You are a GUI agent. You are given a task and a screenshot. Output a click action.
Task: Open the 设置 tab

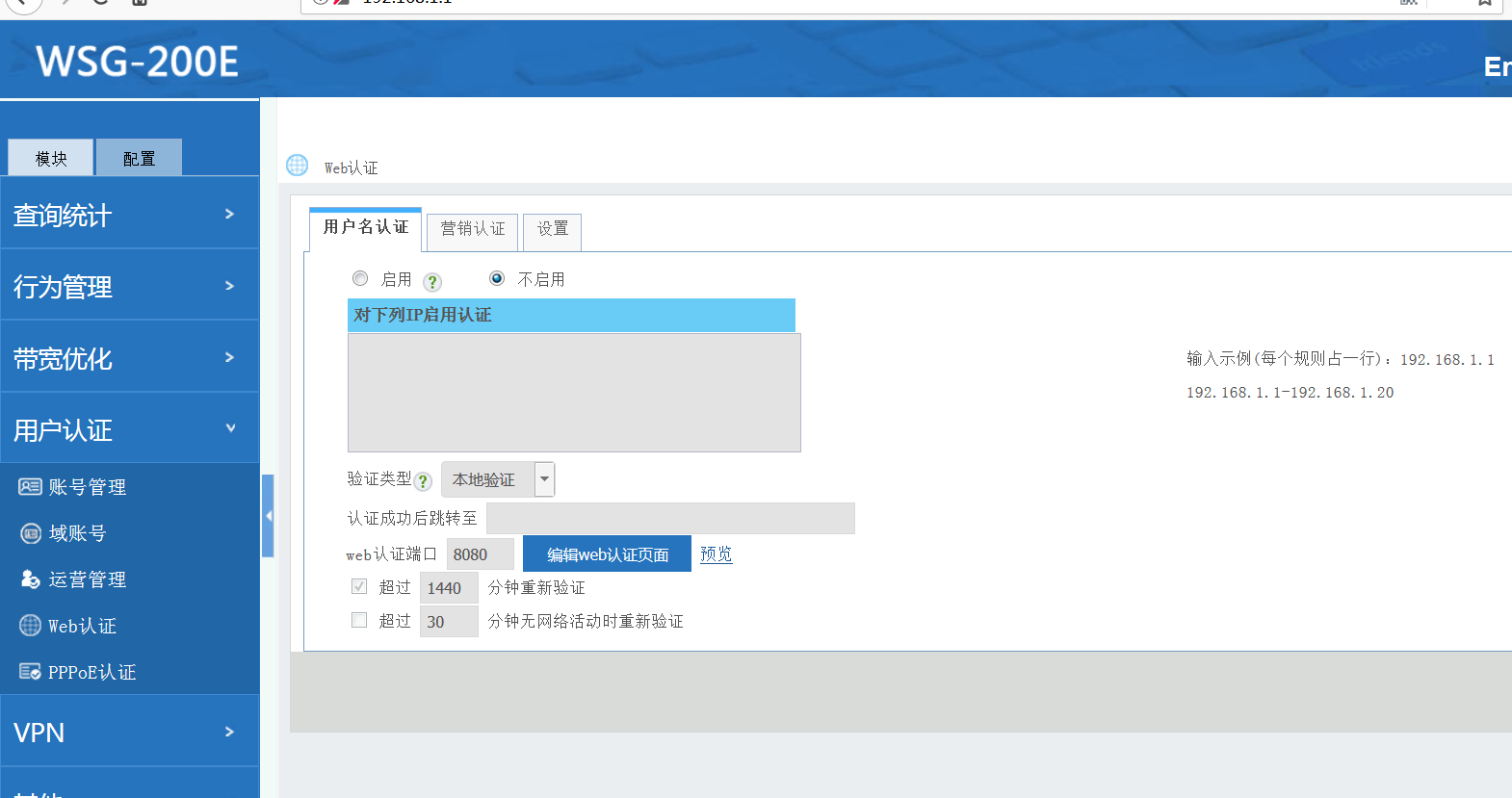pyautogui.click(x=552, y=229)
